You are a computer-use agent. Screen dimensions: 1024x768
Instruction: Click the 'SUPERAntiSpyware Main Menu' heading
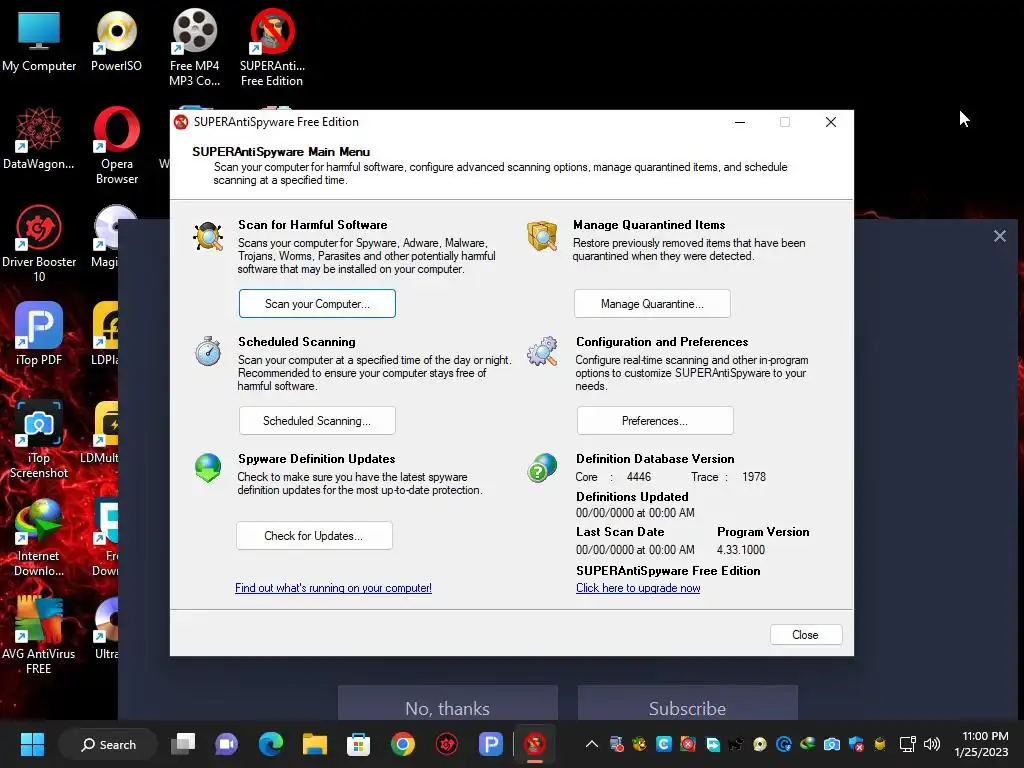[x=281, y=152]
